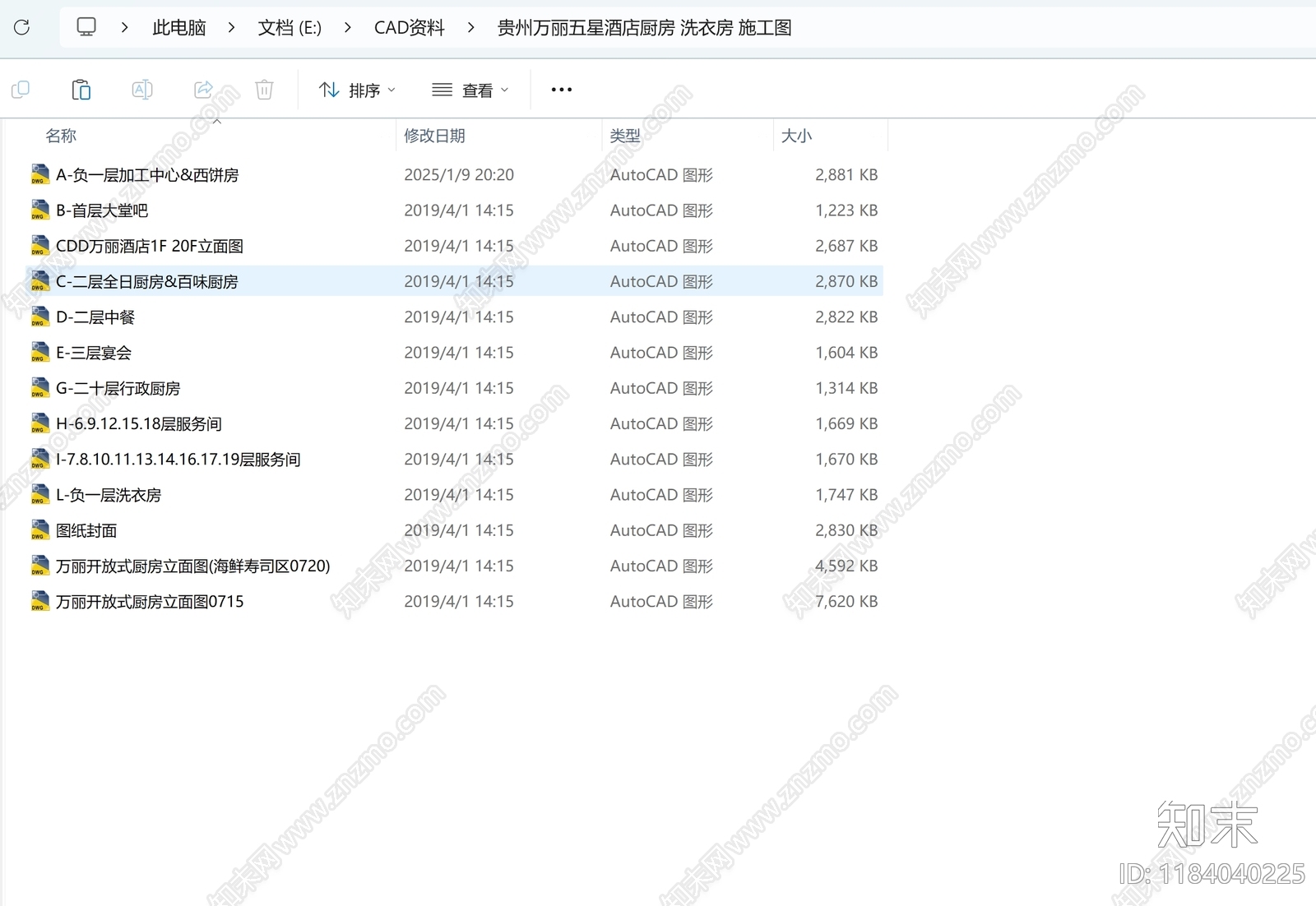The width and height of the screenshot is (1316, 906).
Task: Select file name G-二十层行政厨房
Action: [x=118, y=388]
